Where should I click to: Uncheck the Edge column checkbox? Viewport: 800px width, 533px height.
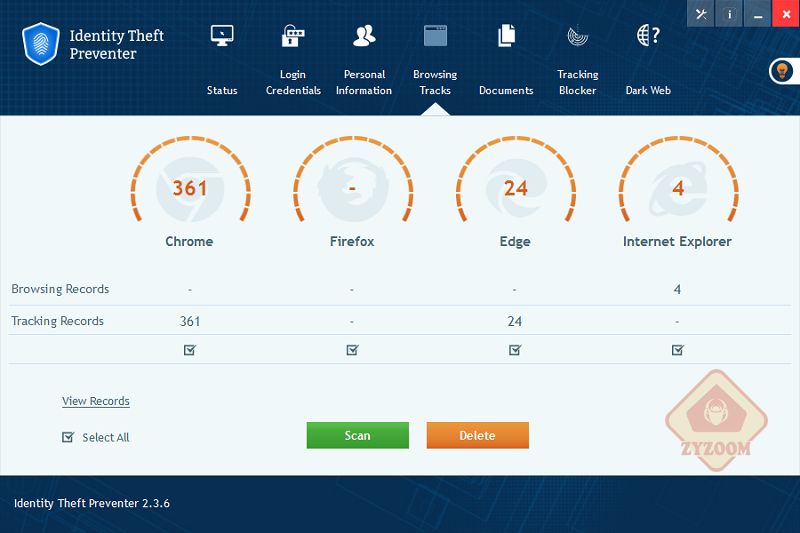coord(515,350)
